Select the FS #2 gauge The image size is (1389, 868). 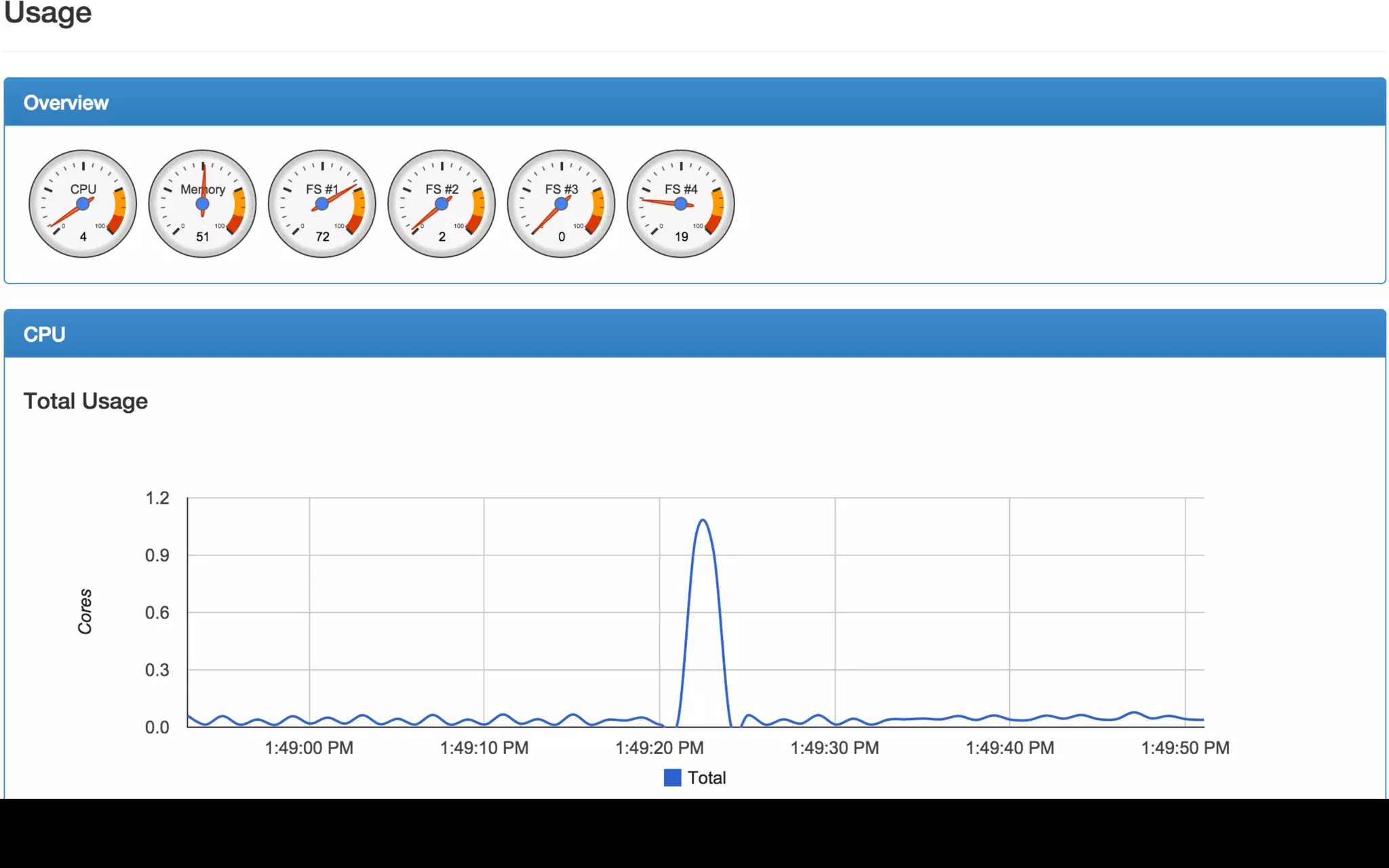tap(442, 203)
